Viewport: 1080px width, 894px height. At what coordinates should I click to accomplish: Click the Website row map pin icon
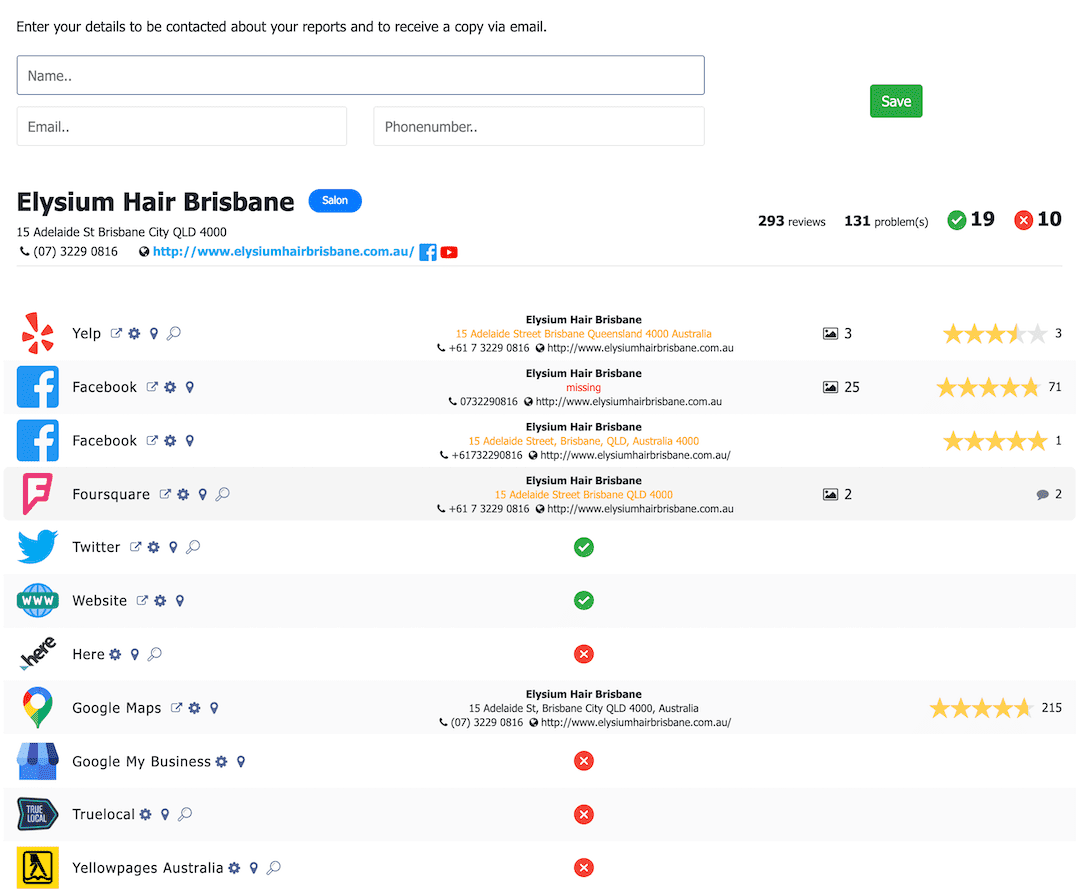180,601
